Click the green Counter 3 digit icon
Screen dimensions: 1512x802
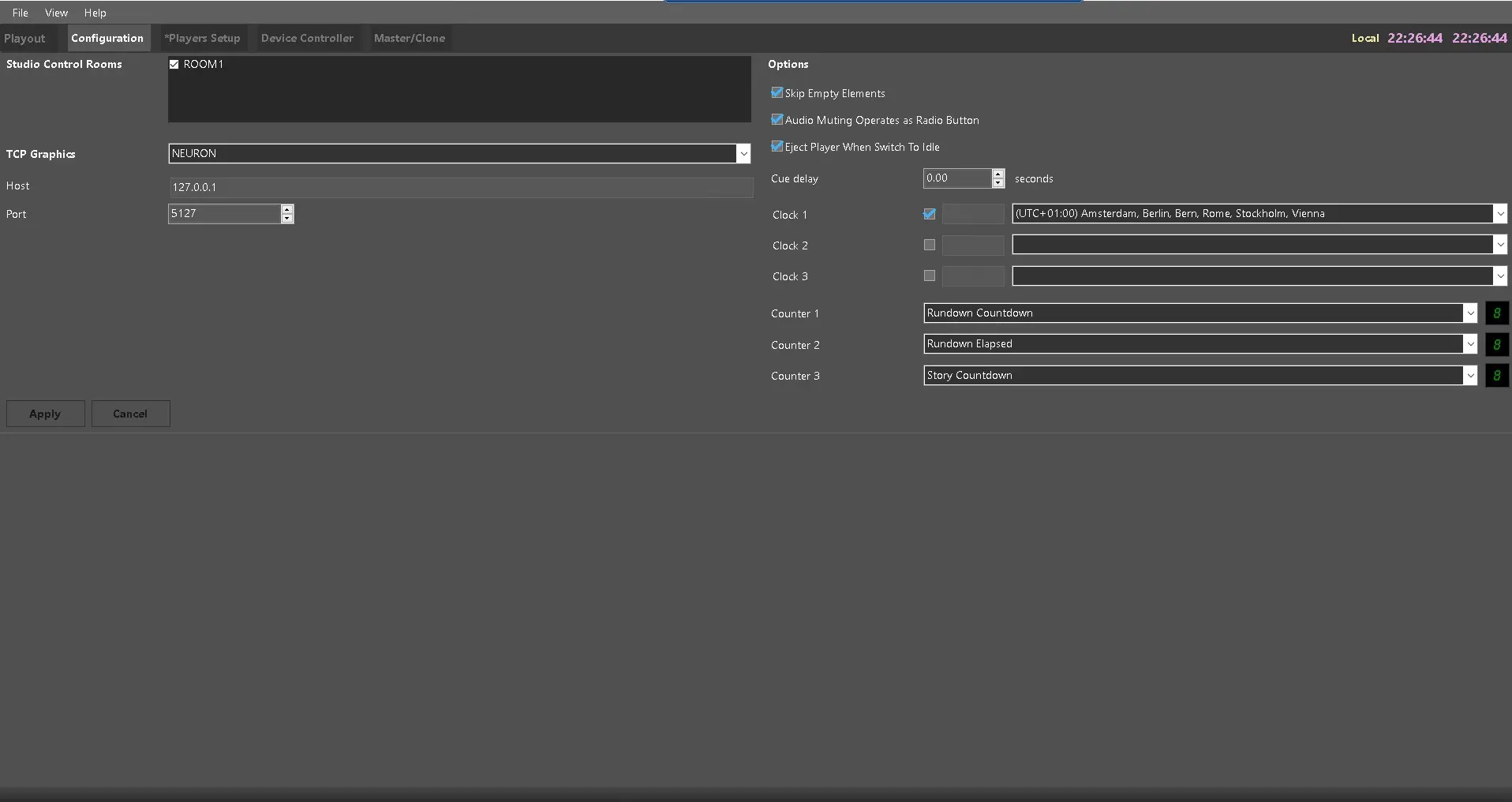pos(1496,376)
